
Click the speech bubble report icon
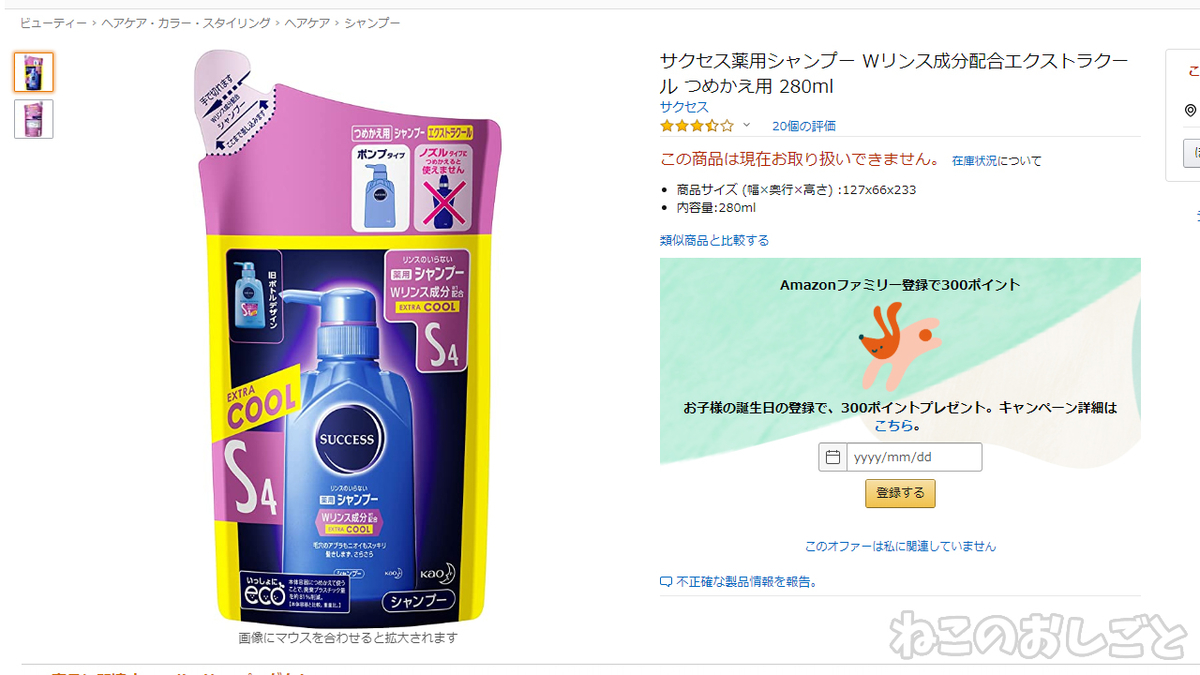[x=666, y=582]
